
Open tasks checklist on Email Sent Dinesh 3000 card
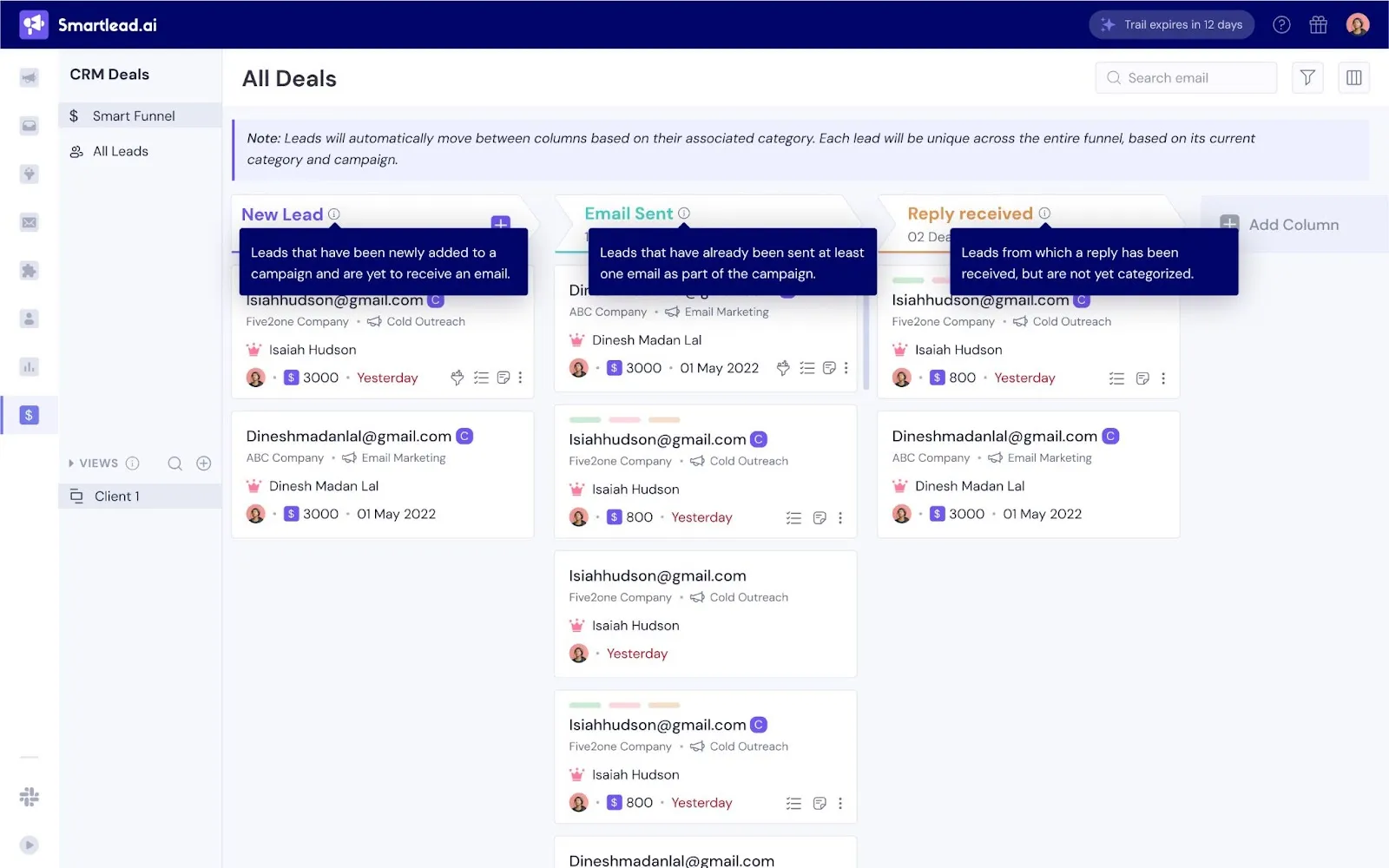point(807,368)
